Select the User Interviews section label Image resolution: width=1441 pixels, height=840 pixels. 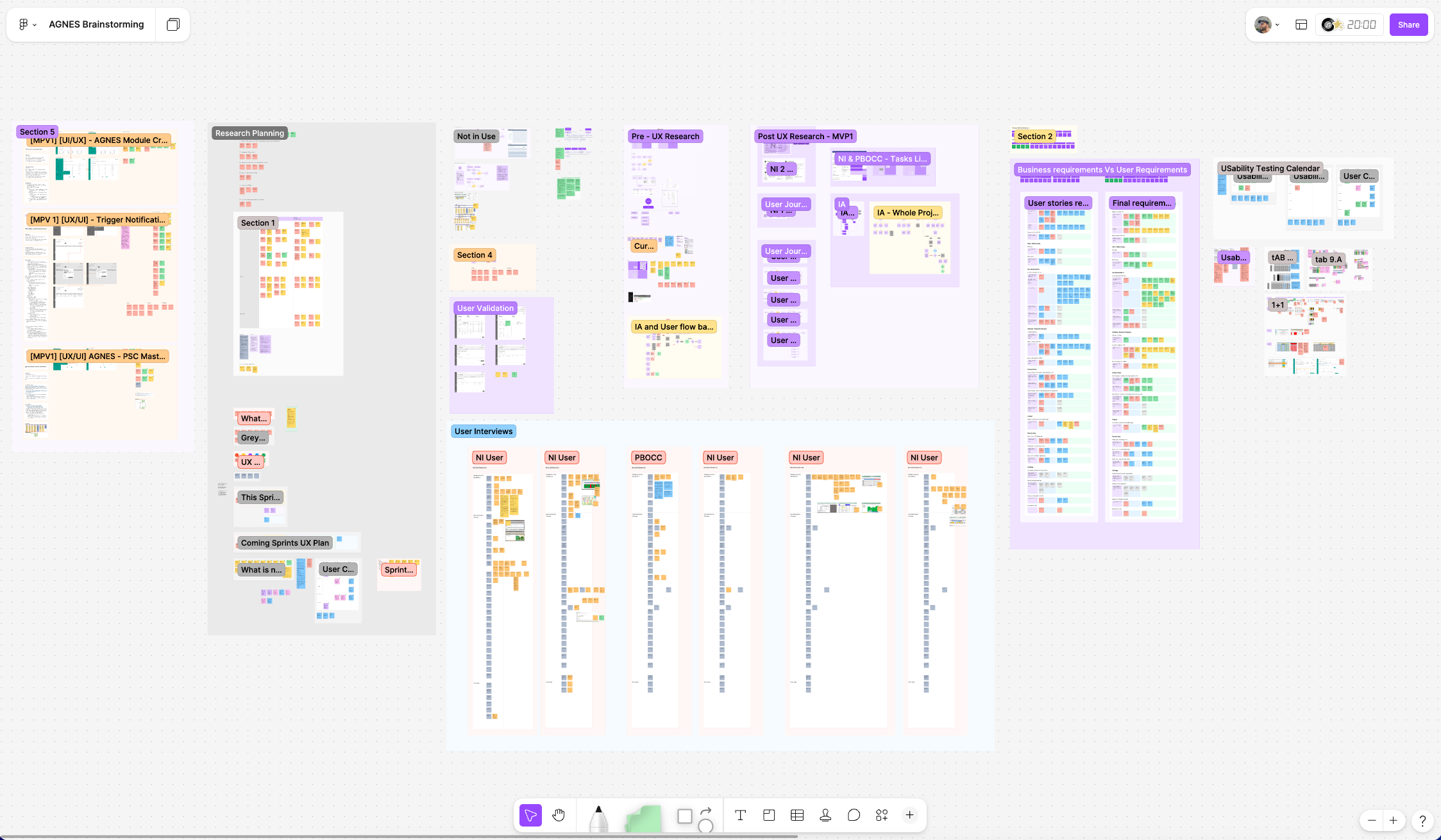pyautogui.click(x=484, y=432)
